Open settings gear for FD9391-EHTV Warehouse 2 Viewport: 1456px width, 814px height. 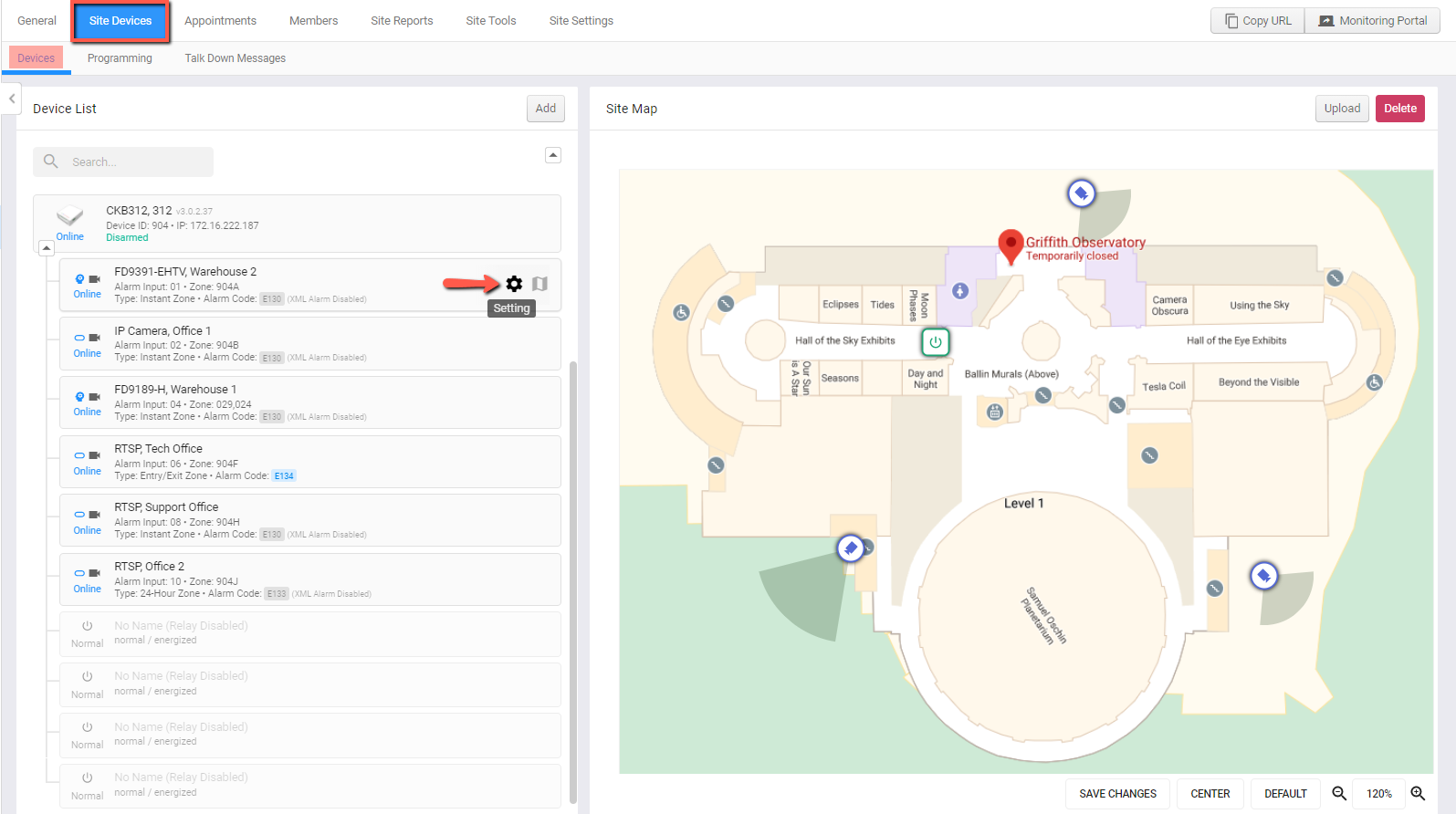pyautogui.click(x=514, y=284)
